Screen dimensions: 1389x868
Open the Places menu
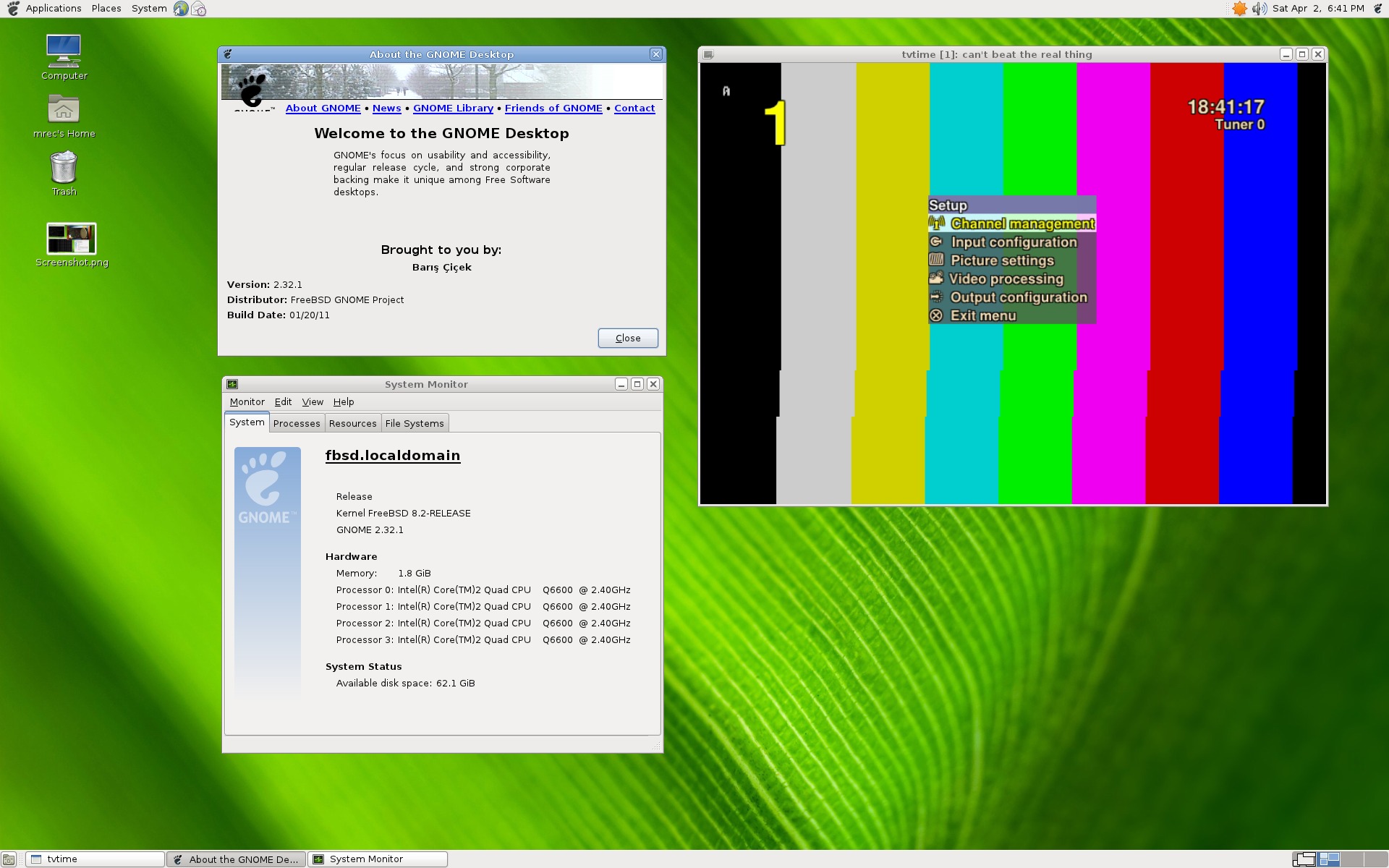[106, 9]
